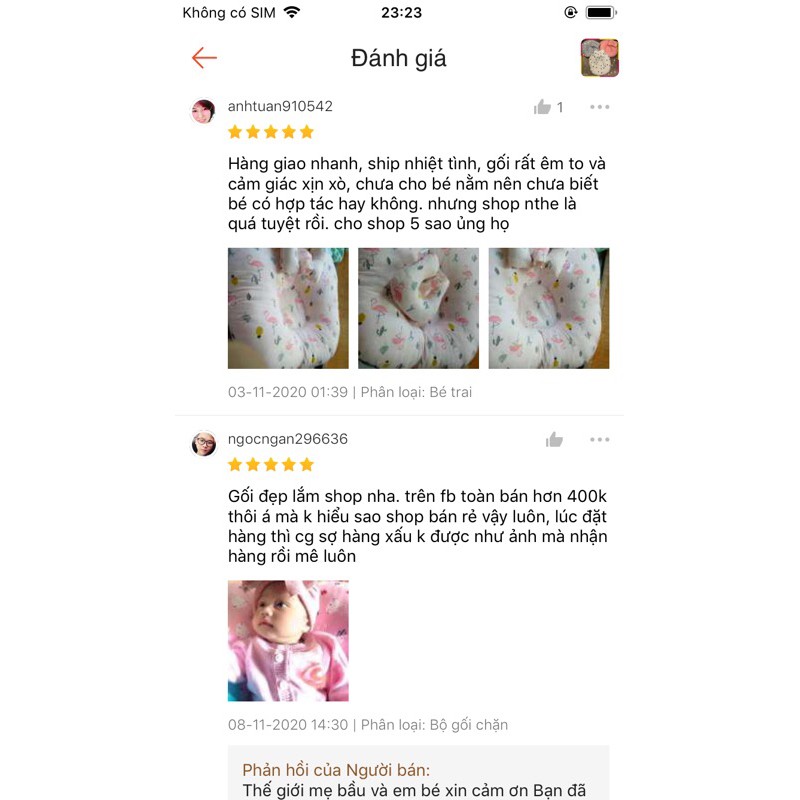The height and width of the screenshot is (800, 800).
Task: Tap five-star rating of anhtuan910542
Action: click(271, 132)
